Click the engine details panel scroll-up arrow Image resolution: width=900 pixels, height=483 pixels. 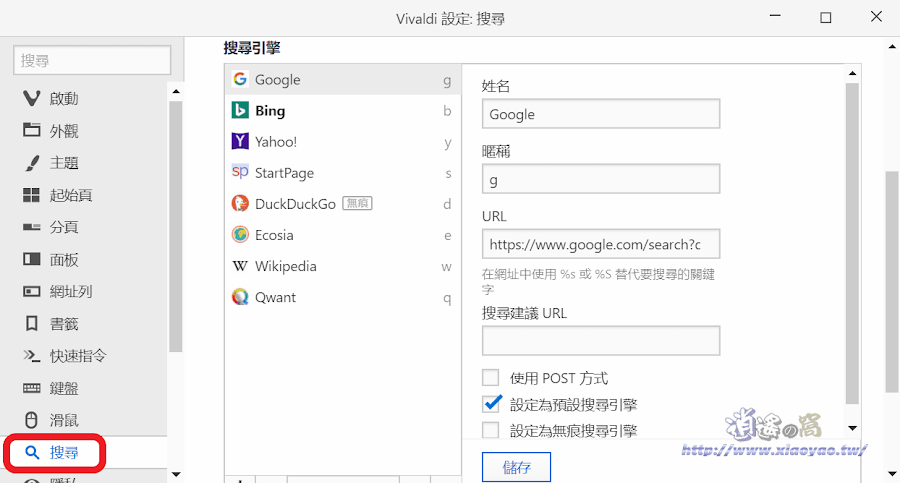coord(852,73)
